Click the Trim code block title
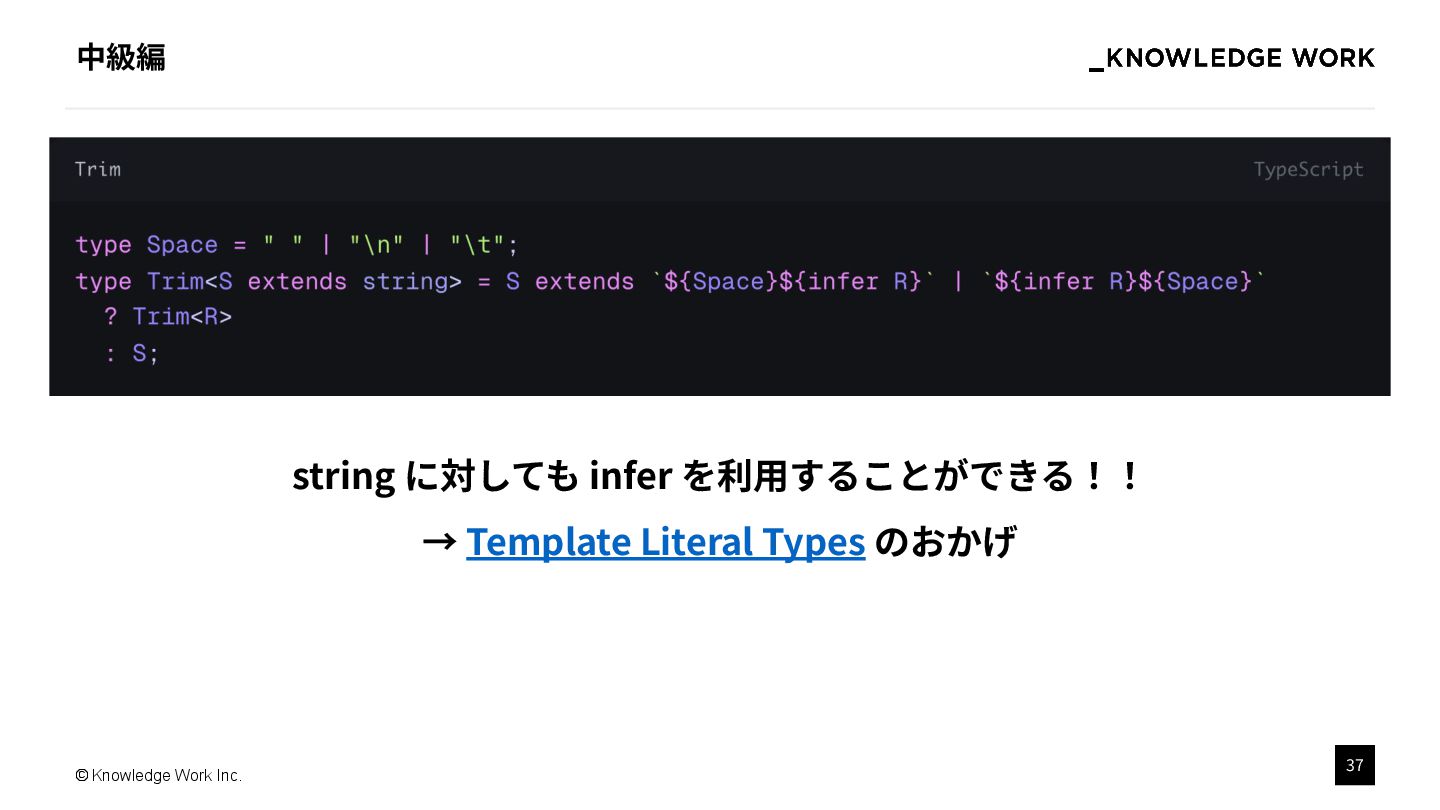The image size is (1440, 810). click(x=98, y=169)
